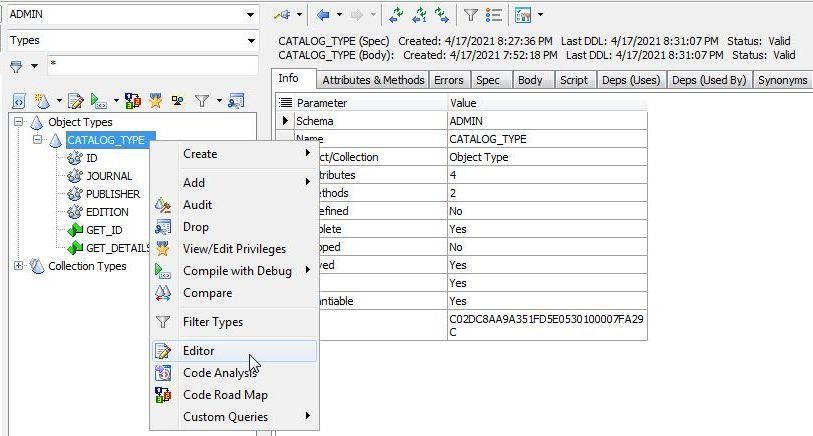Open the Compare context menu entry
The width and height of the screenshot is (813, 436).
click(207, 293)
